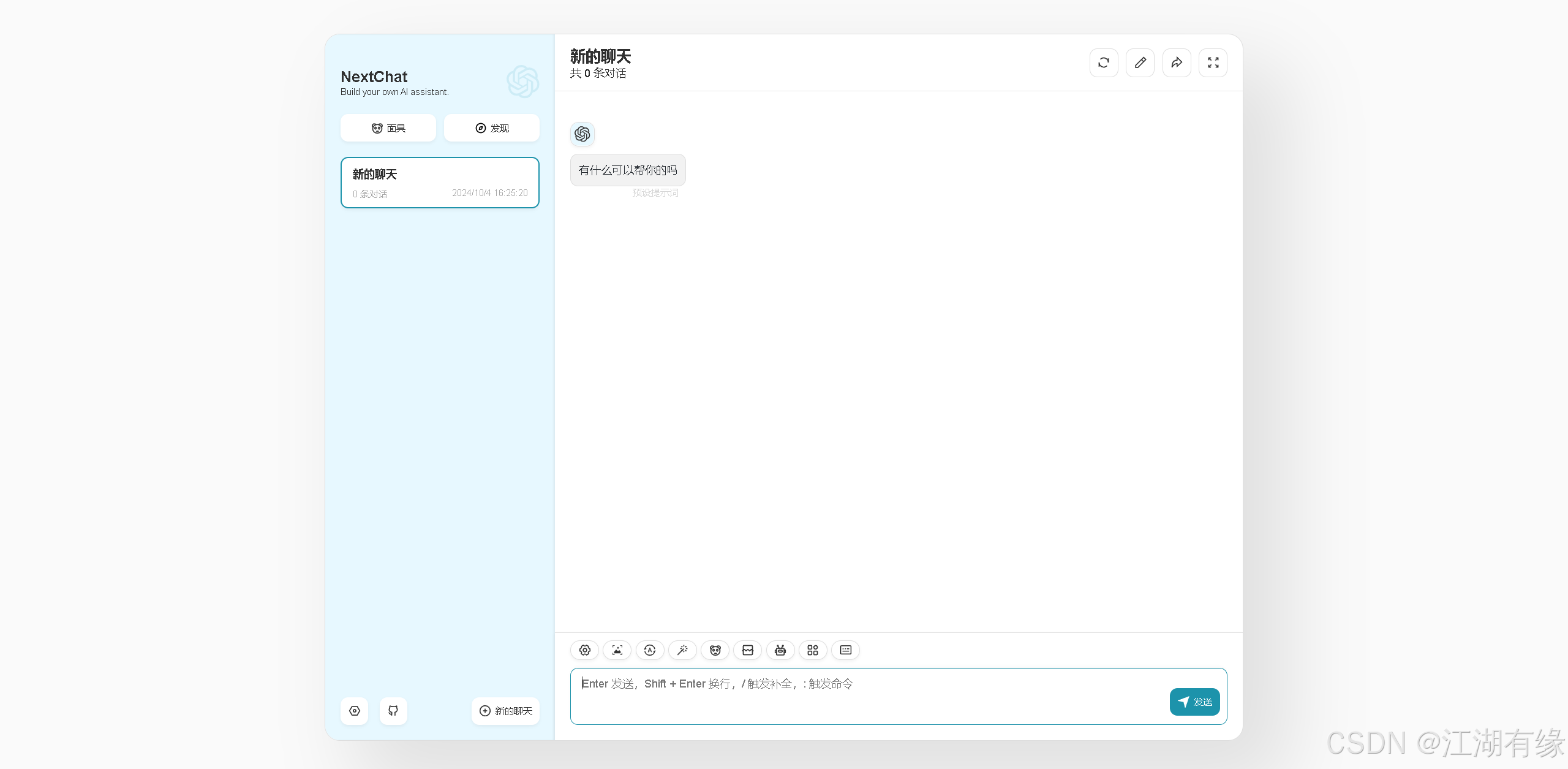Click the NextChat title text
Image resolution: width=1568 pixels, height=769 pixels.
pos(374,77)
